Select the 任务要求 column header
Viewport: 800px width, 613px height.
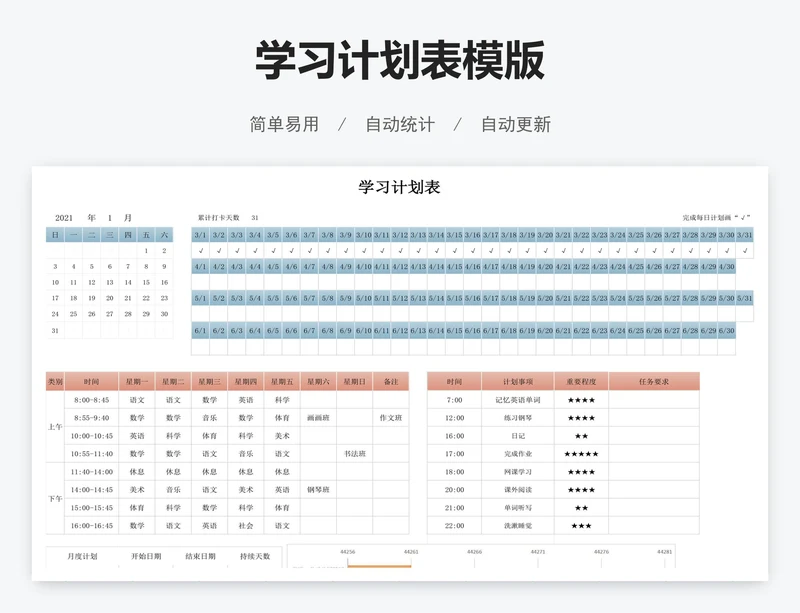click(x=654, y=381)
